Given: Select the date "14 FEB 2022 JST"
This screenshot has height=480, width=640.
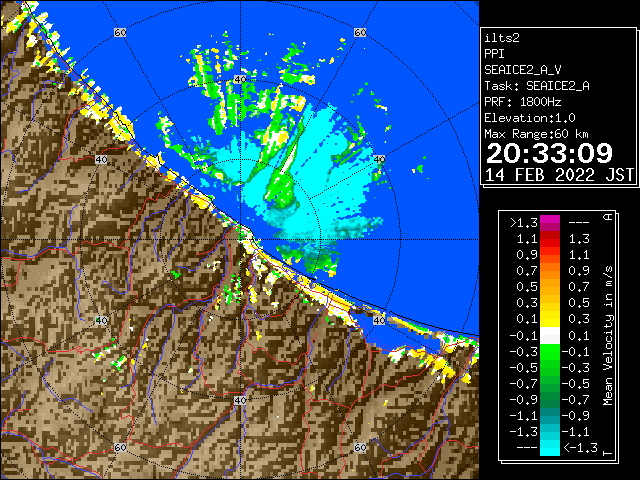Looking at the screenshot, I should click(559, 175).
